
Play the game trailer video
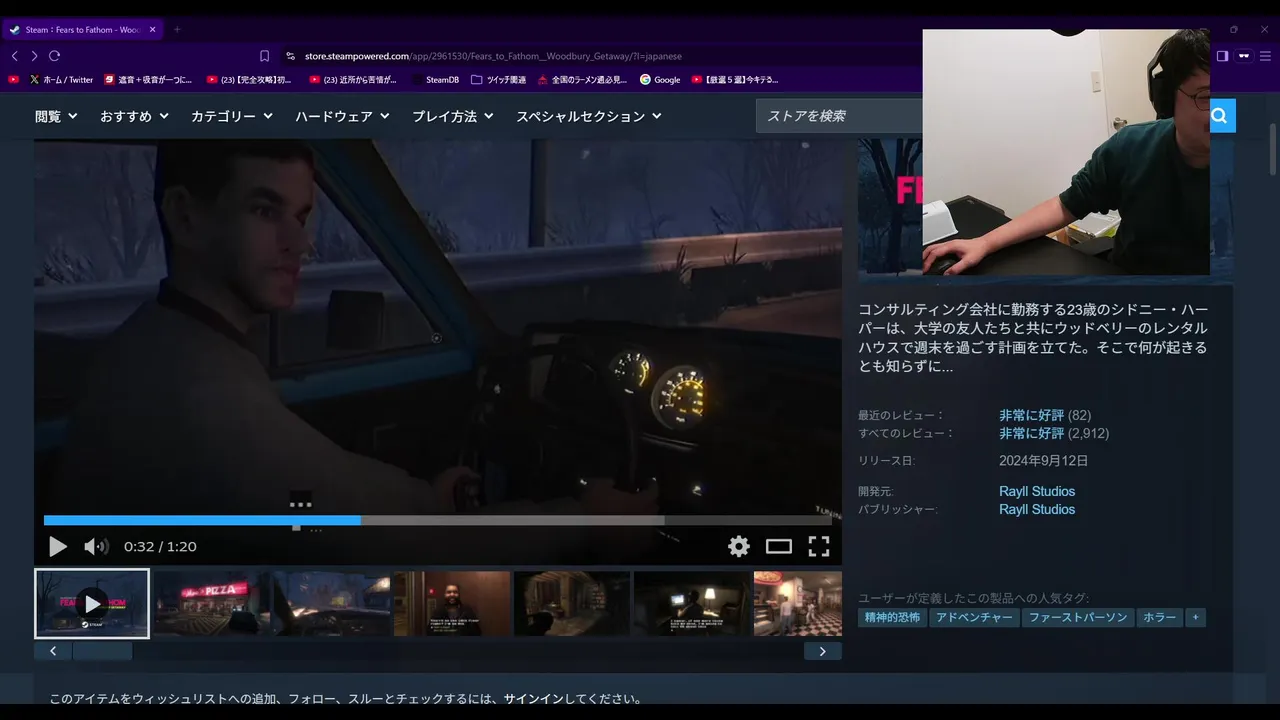58,547
